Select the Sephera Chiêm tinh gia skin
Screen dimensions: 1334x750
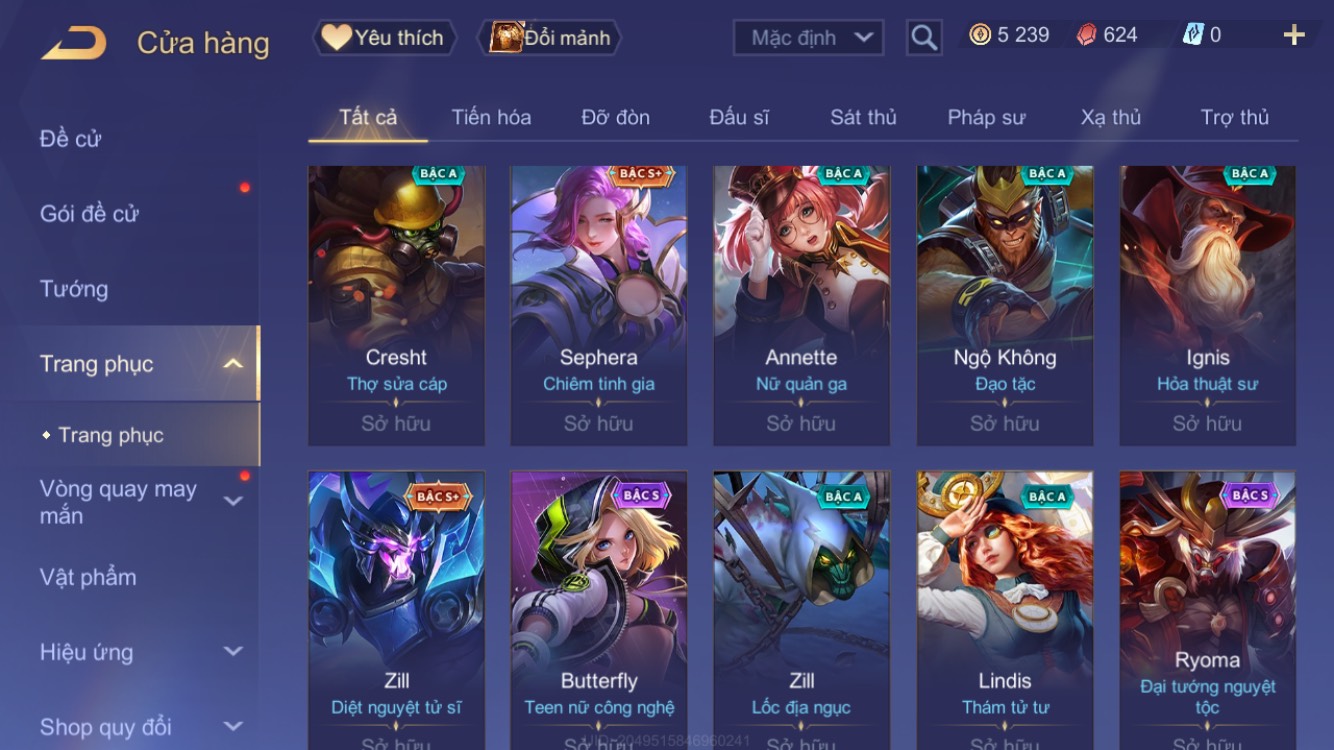tap(598, 305)
